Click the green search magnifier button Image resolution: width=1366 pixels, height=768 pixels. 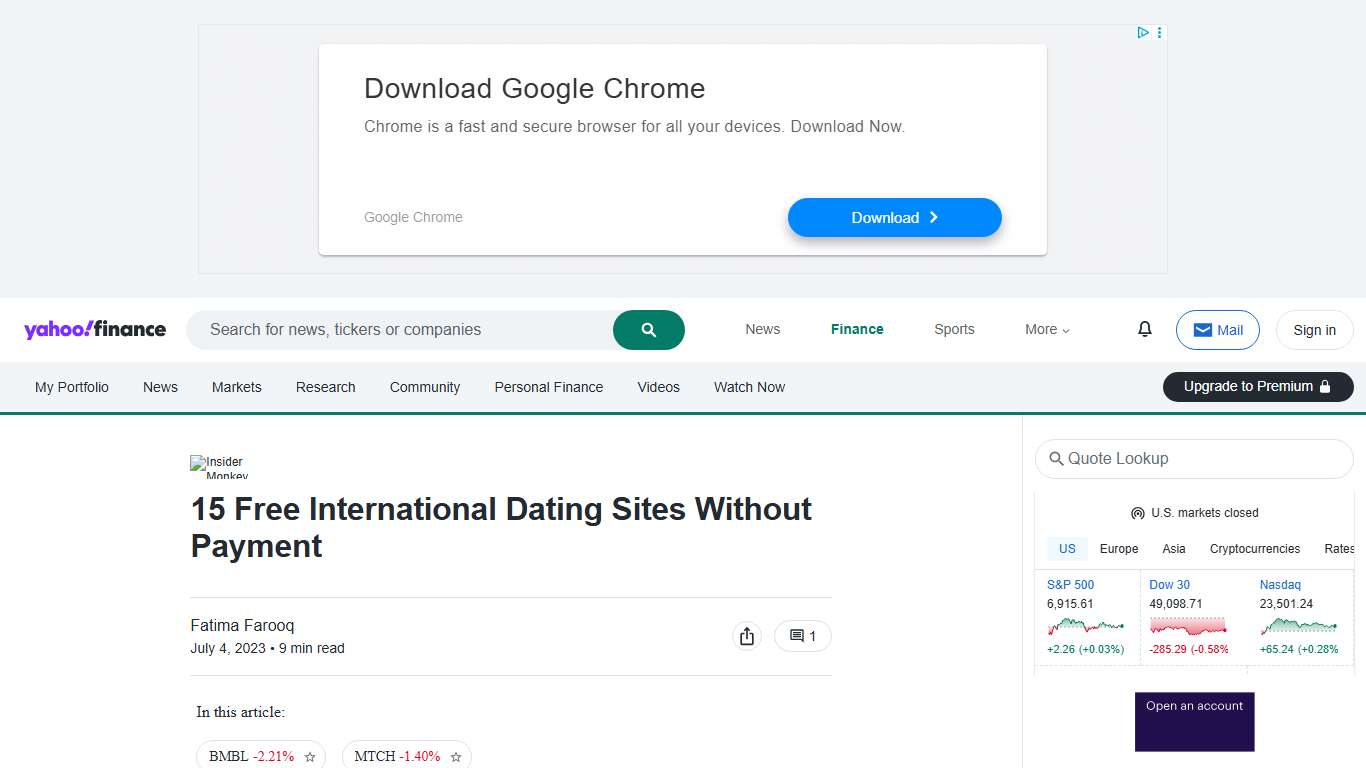click(648, 329)
